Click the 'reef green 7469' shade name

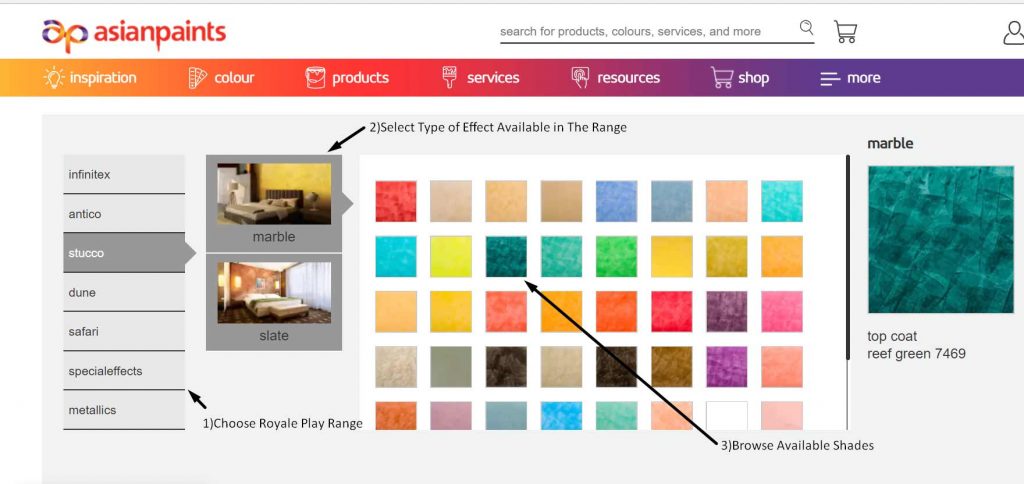pos(916,354)
